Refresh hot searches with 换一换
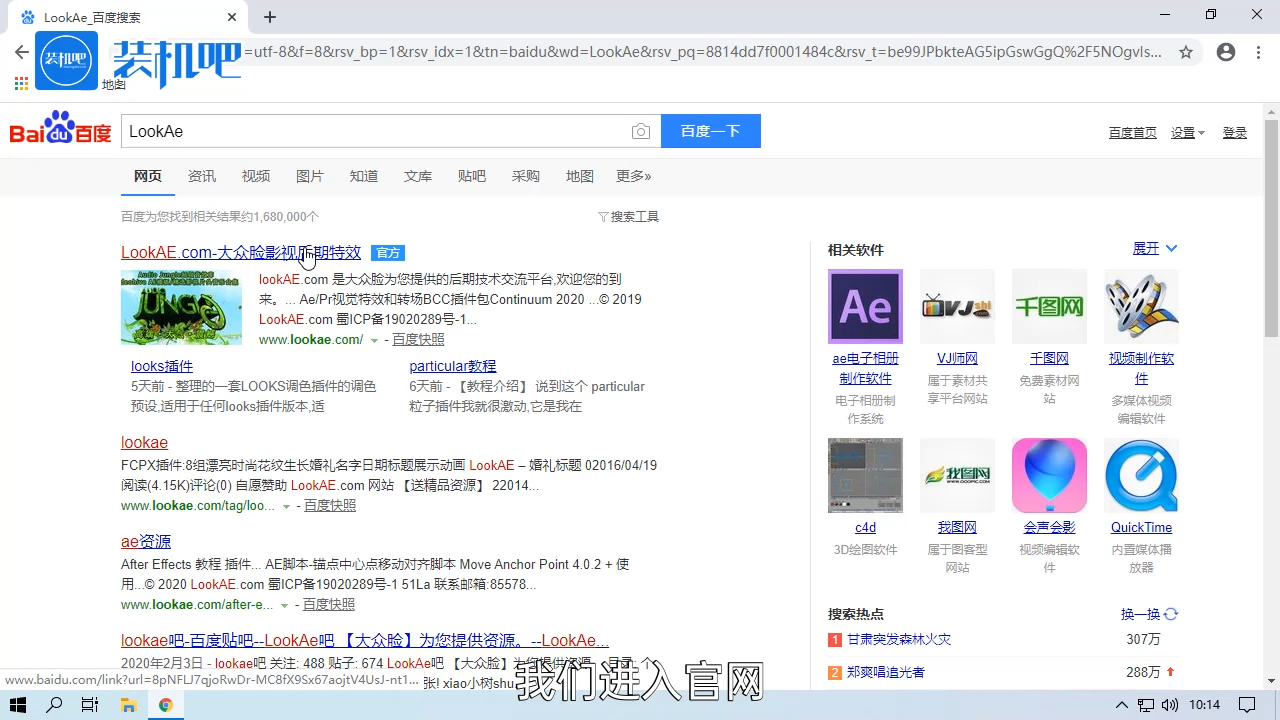Viewport: 1280px width, 720px height. (1141, 613)
